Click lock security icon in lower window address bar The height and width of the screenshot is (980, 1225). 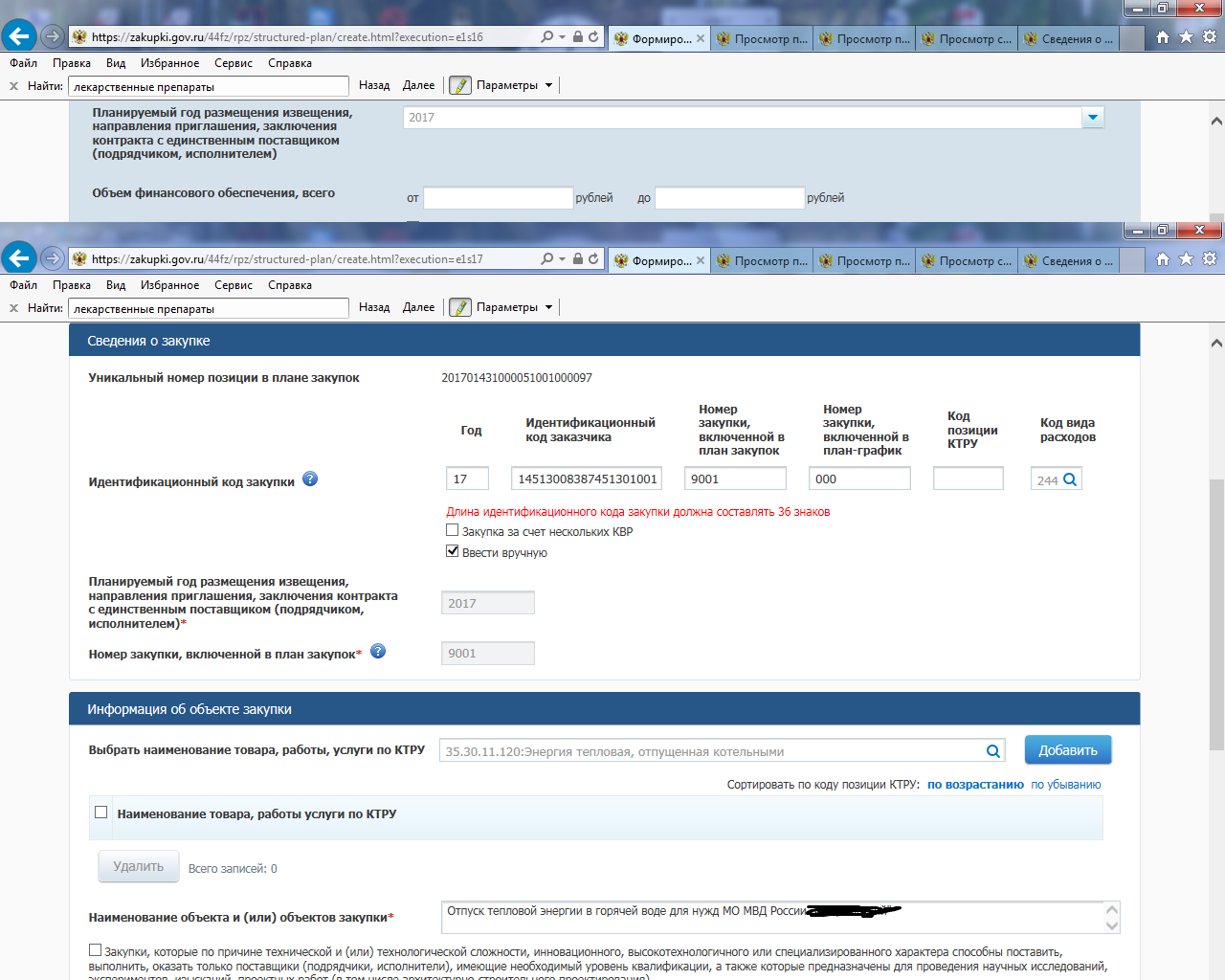click(x=578, y=258)
